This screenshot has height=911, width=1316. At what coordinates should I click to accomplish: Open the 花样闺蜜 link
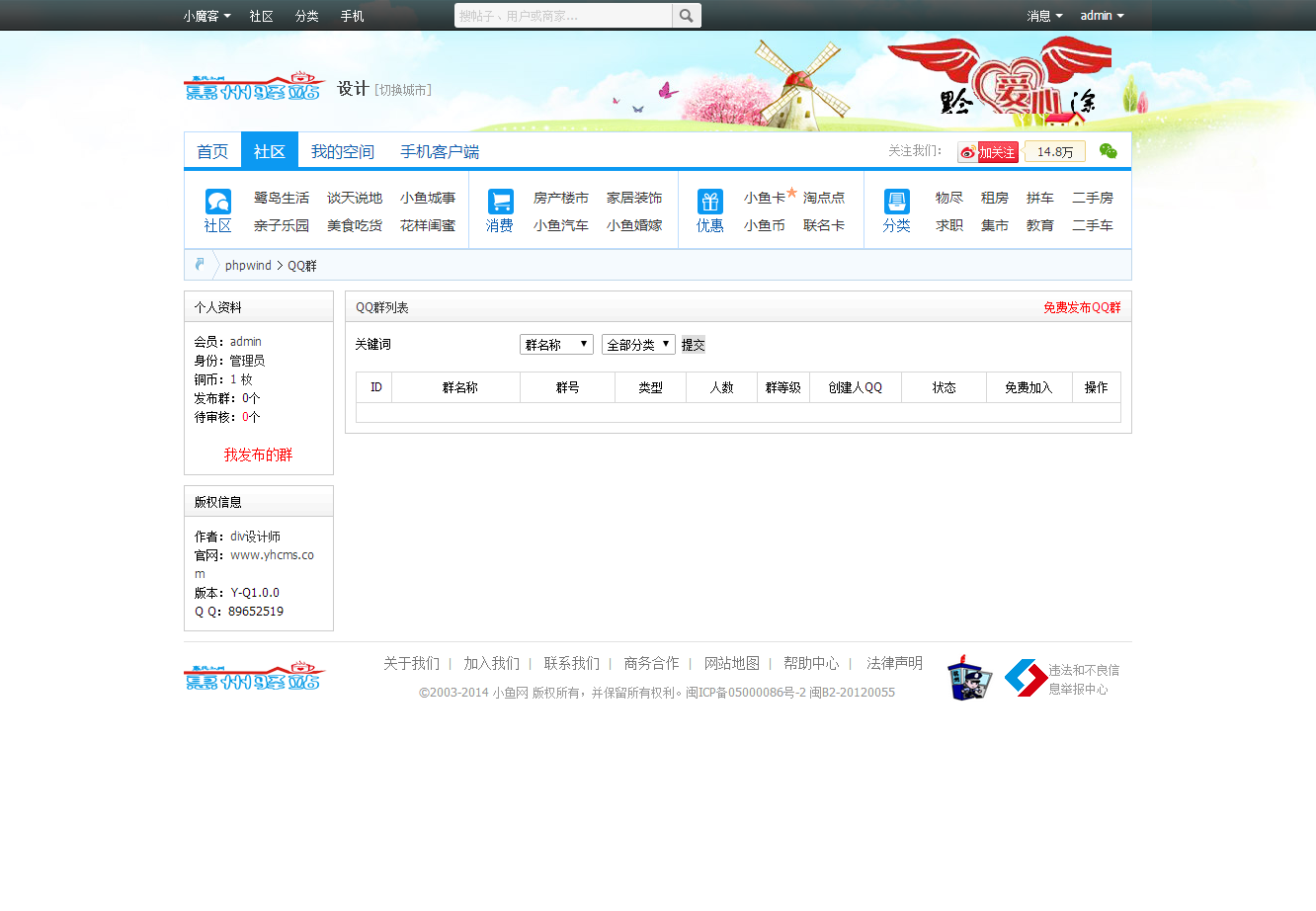428,225
